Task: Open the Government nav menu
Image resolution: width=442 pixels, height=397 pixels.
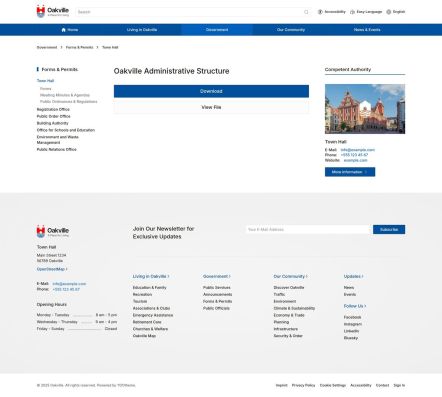Action: [217, 30]
